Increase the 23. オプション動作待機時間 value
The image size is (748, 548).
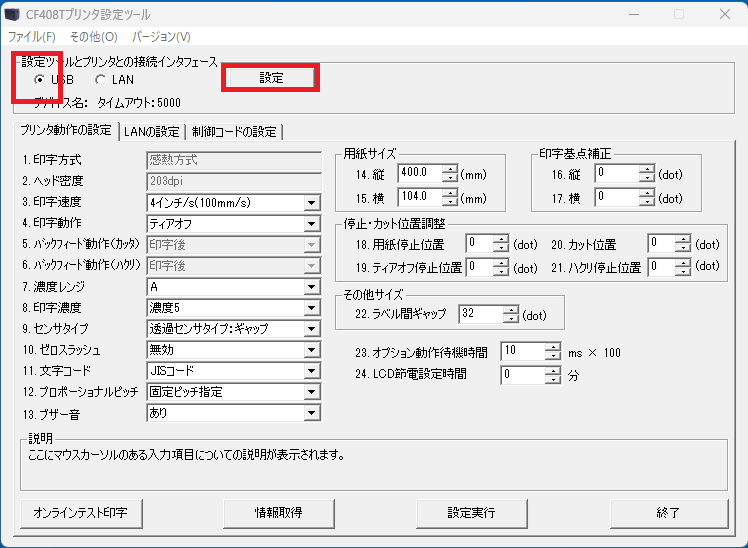click(553, 347)
